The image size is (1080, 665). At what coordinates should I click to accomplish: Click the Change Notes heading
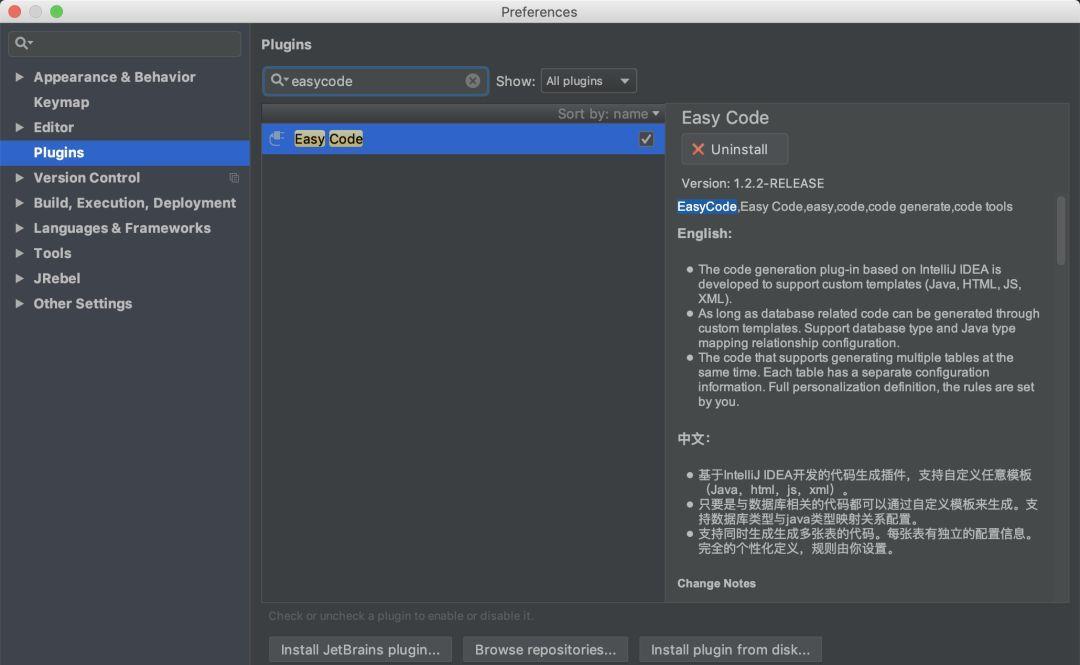[716, 583]
